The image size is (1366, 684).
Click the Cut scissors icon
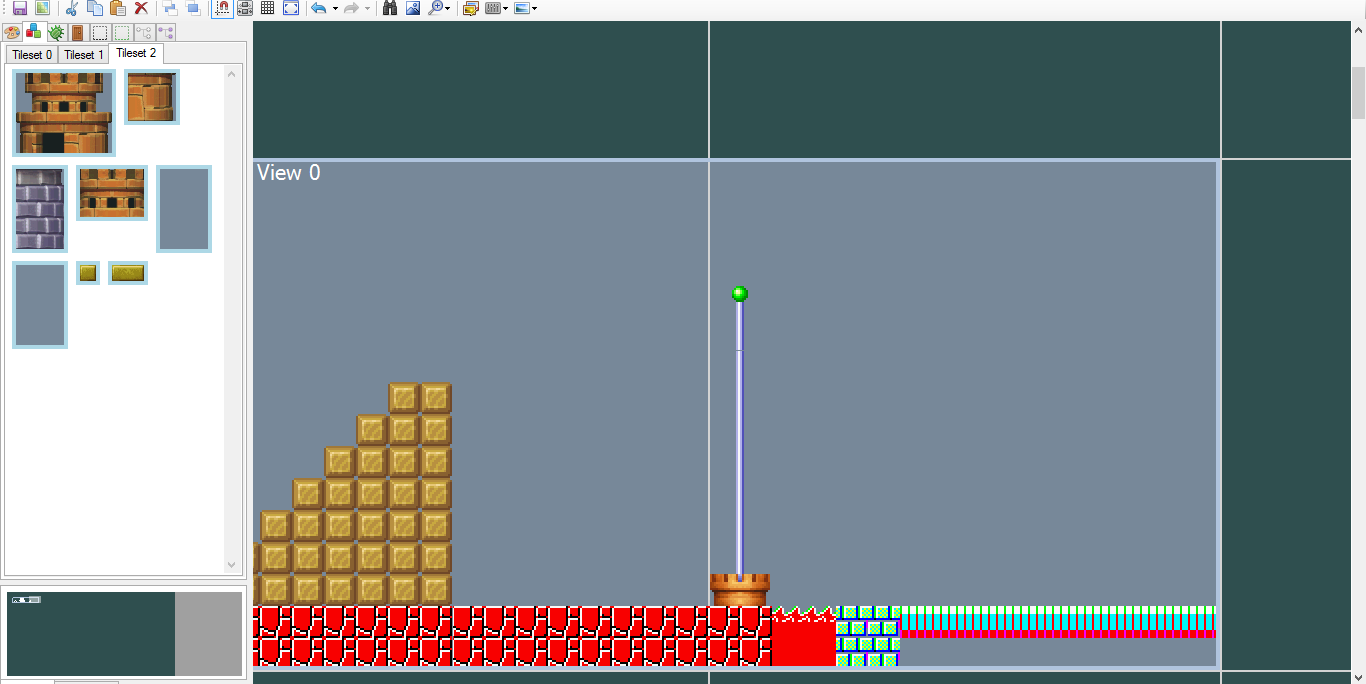pyautogui.click(x=72, y=8)
